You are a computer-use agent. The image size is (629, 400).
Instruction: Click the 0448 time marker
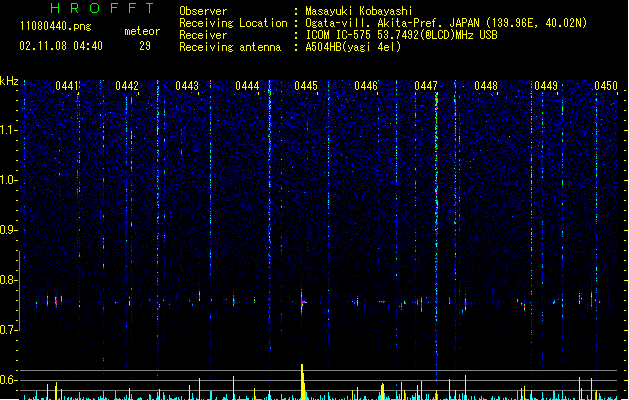click(486, 86)
